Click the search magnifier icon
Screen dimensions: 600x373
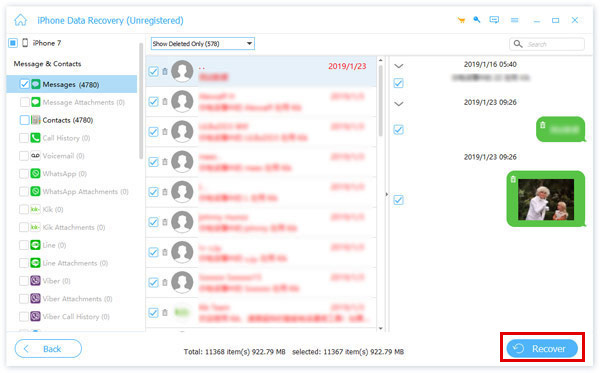coord(518,44)
